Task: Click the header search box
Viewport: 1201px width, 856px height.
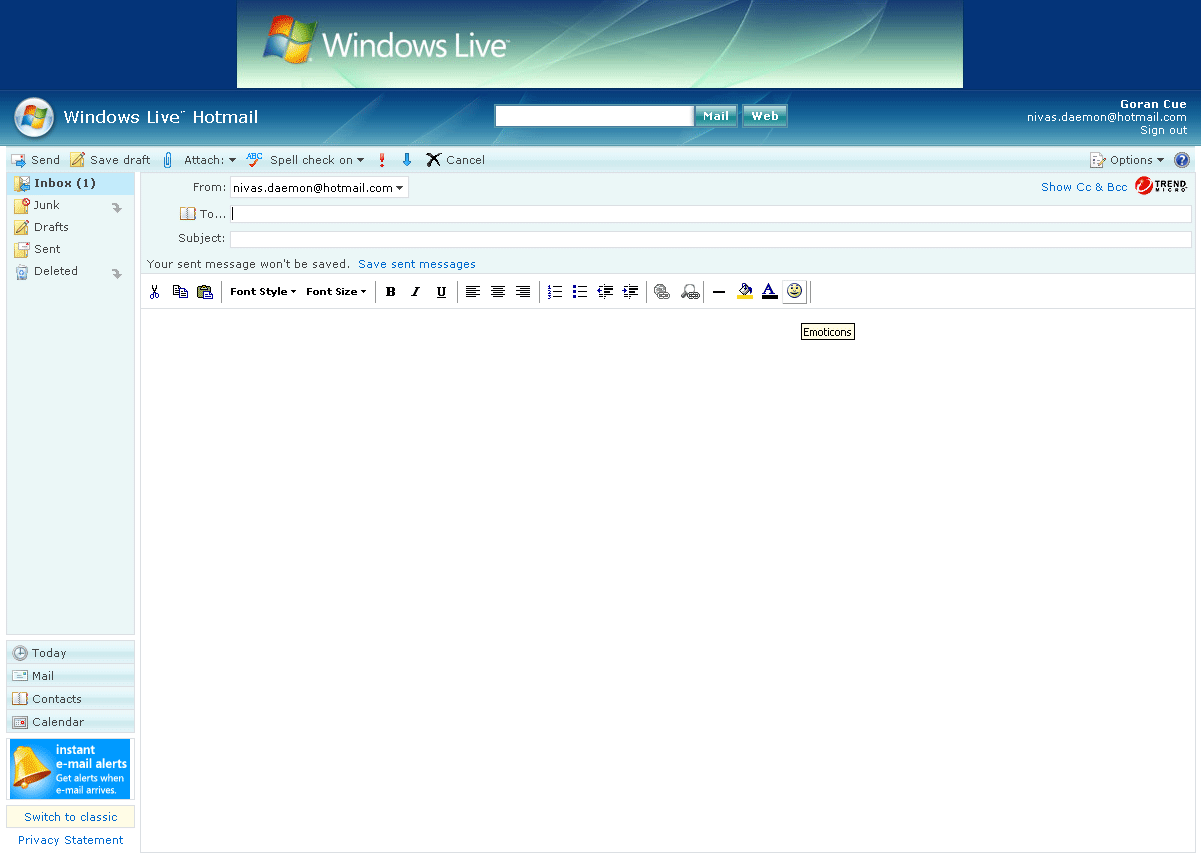Action: [x=594, y=116]
